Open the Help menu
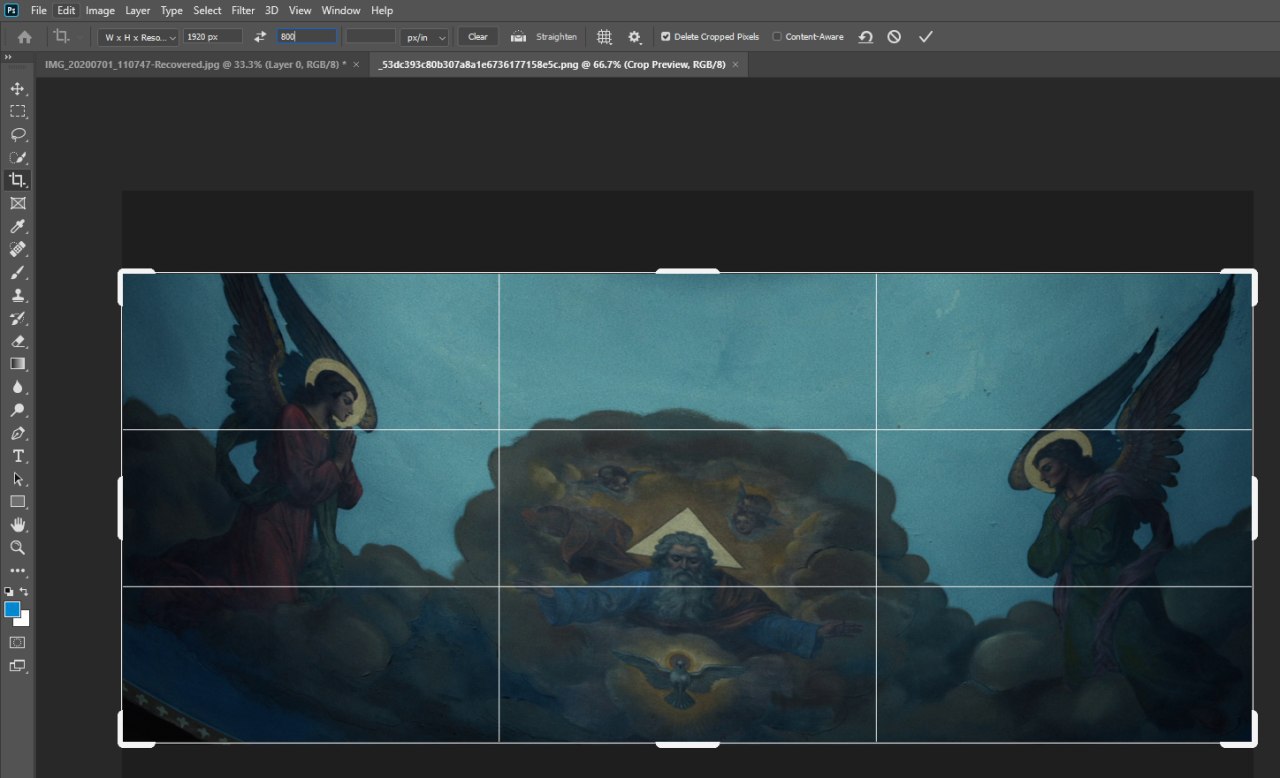This screenshot has width=1280, height=778. 382,10
